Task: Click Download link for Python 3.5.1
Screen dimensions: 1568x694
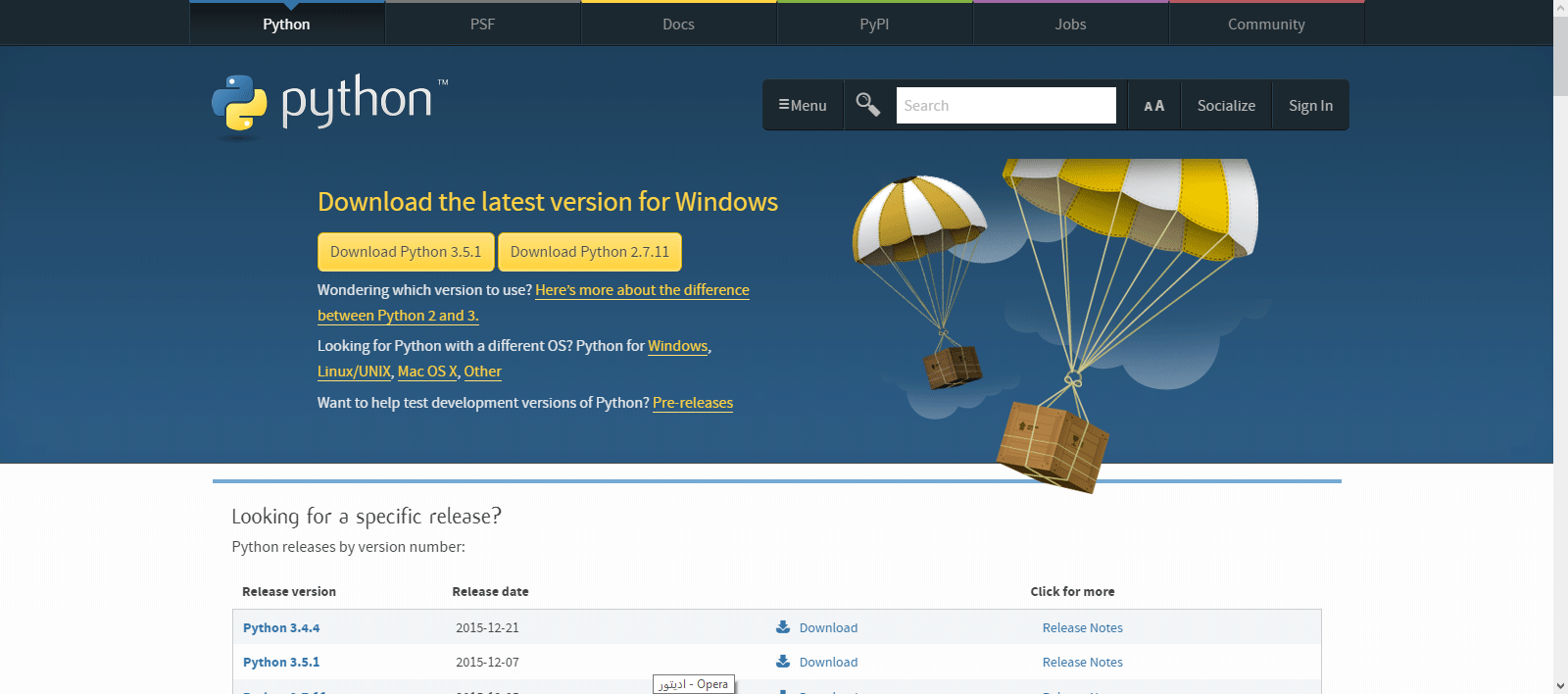Action: tap(828, 662)
